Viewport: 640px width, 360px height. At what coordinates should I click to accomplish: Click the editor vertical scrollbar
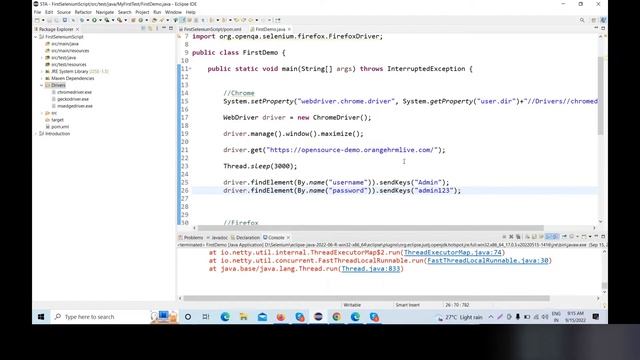coord(600,96)
